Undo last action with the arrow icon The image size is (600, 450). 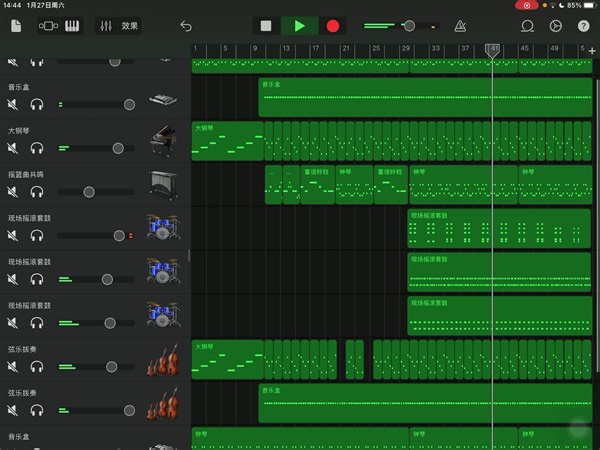pos(186,26)
